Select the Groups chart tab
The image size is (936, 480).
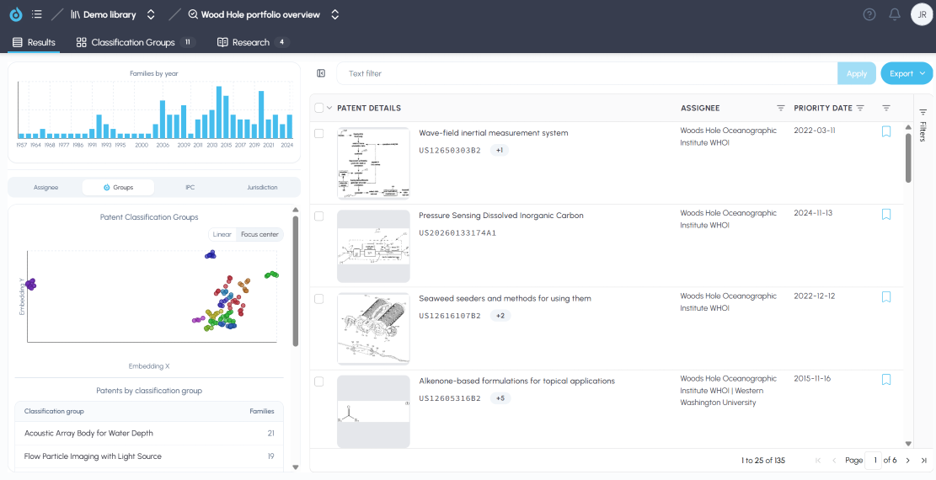point(118,187)
